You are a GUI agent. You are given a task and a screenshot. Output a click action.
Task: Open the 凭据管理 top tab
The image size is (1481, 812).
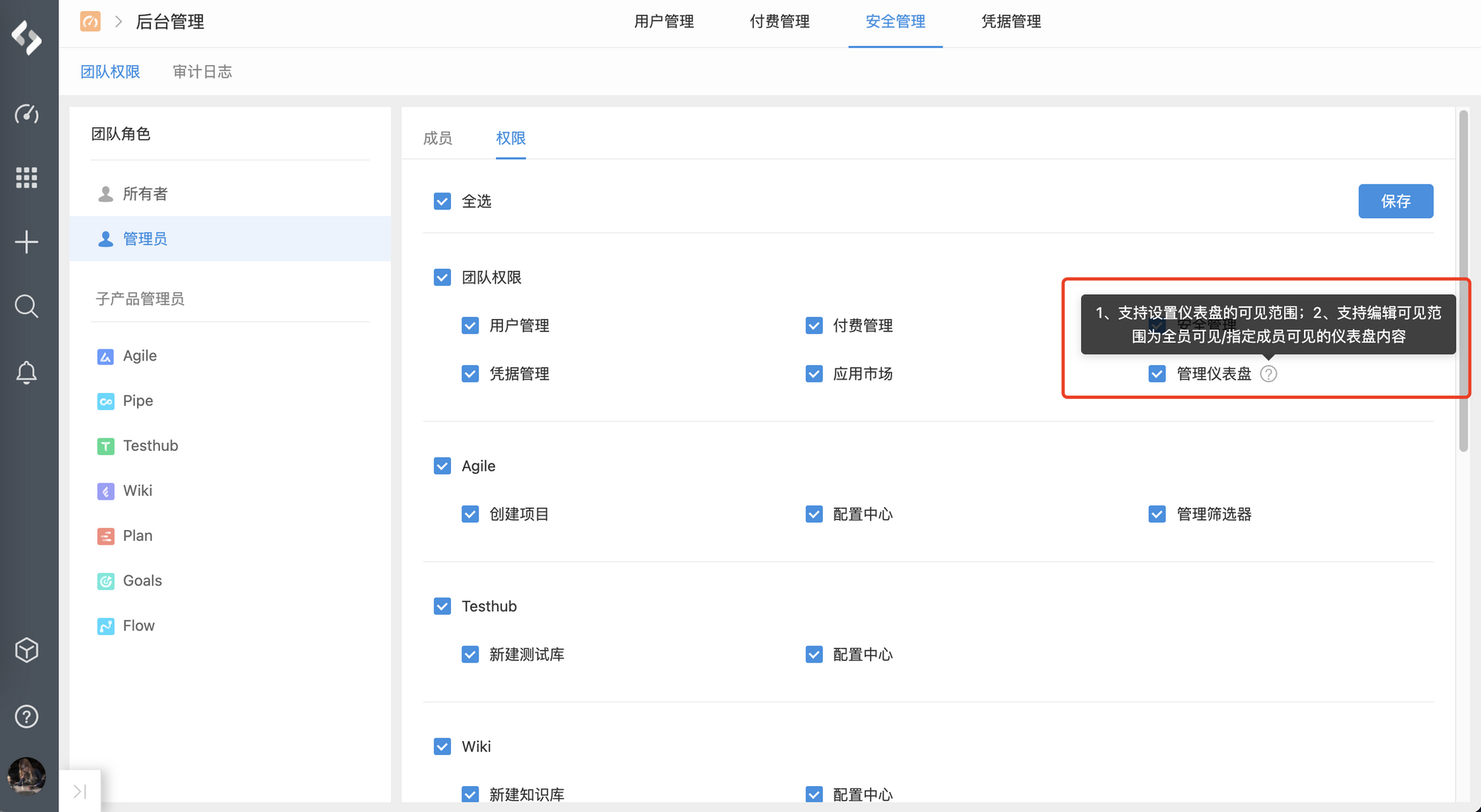[1011, 21]
